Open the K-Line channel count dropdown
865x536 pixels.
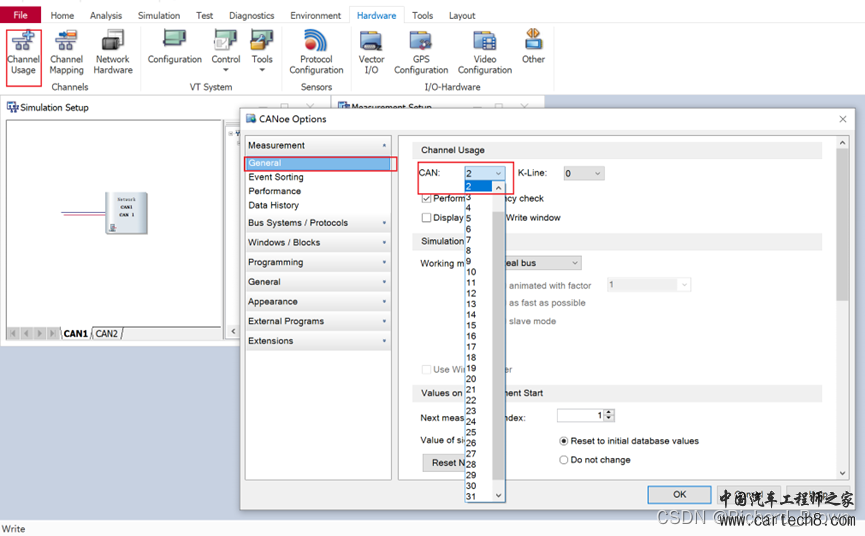click(x=584, y=174)
